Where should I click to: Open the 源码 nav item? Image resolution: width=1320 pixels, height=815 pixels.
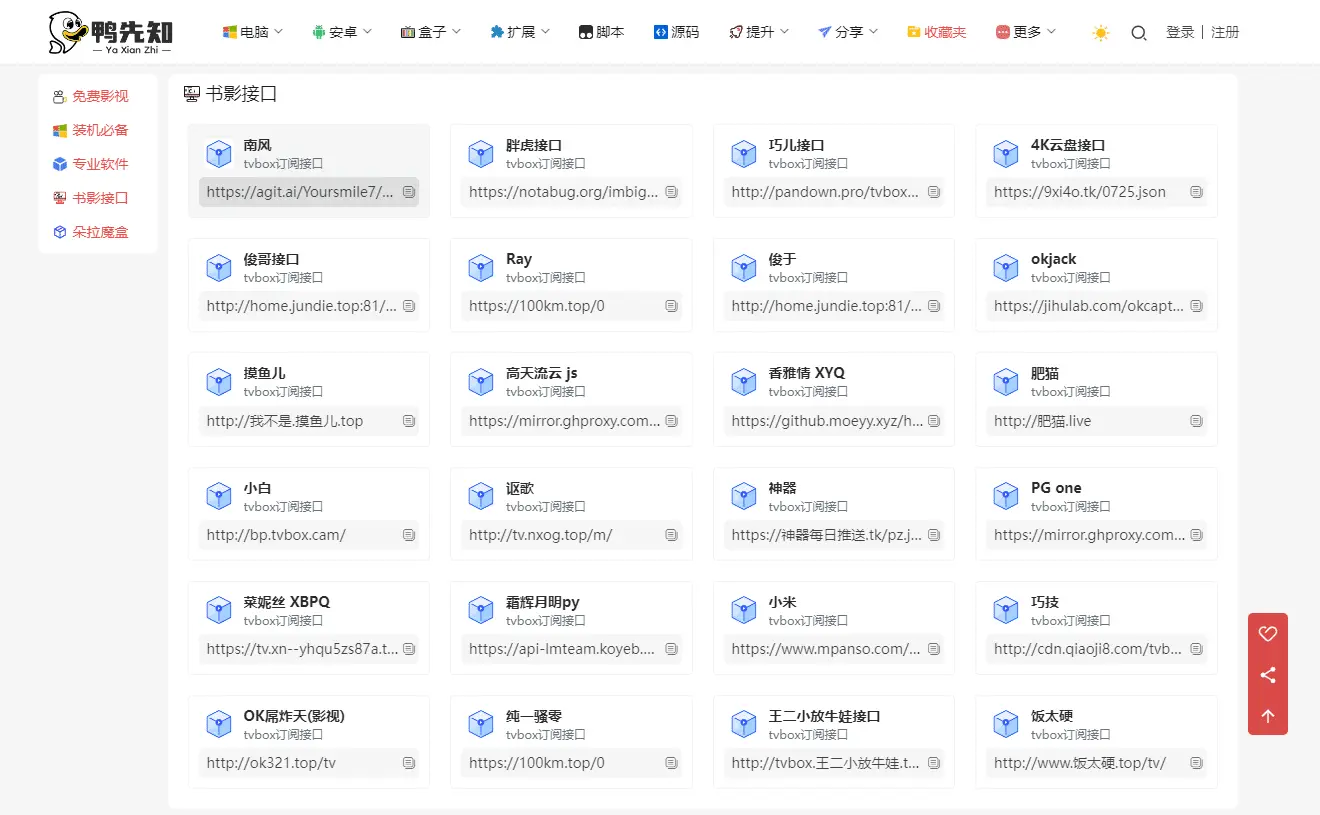click(x=676, y=32)
